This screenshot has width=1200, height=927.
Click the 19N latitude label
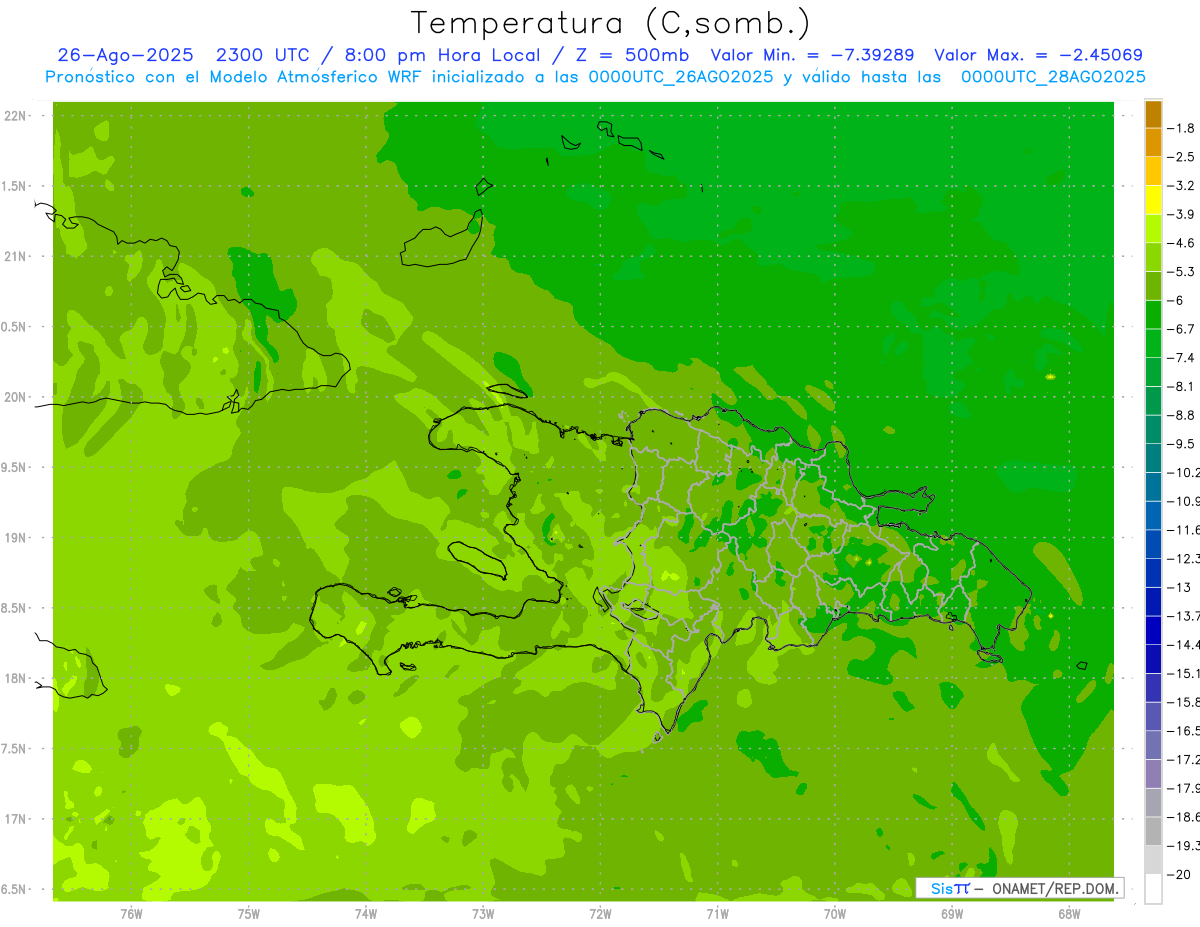pos(16,538)
